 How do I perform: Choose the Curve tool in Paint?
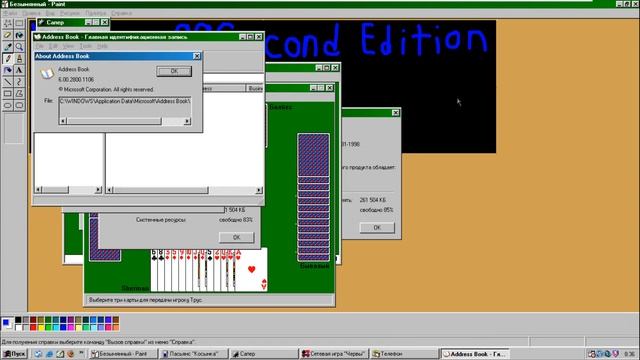coord(19,82)
